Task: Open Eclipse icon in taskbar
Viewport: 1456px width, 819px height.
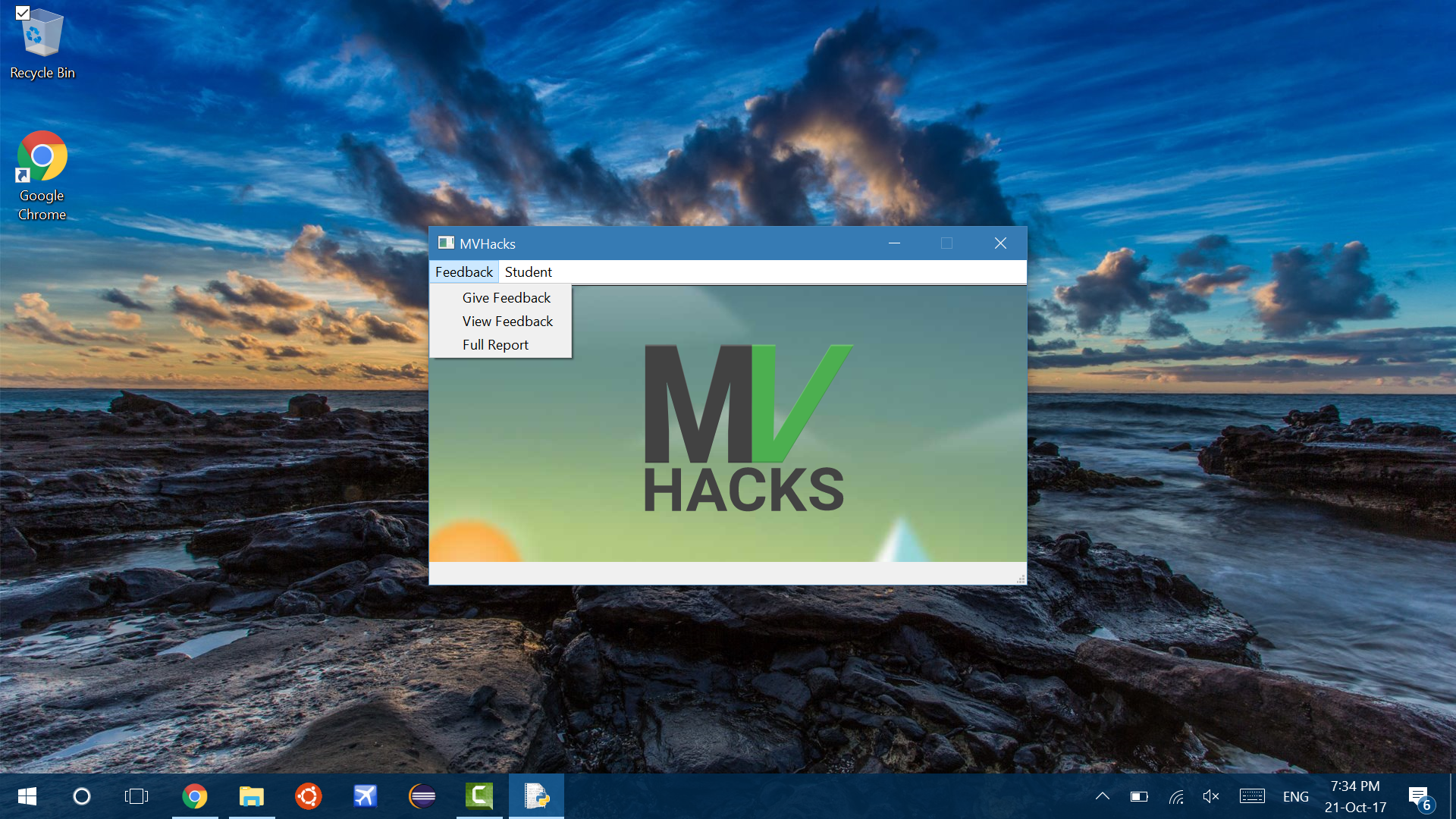Action: [x=422, y=796]
